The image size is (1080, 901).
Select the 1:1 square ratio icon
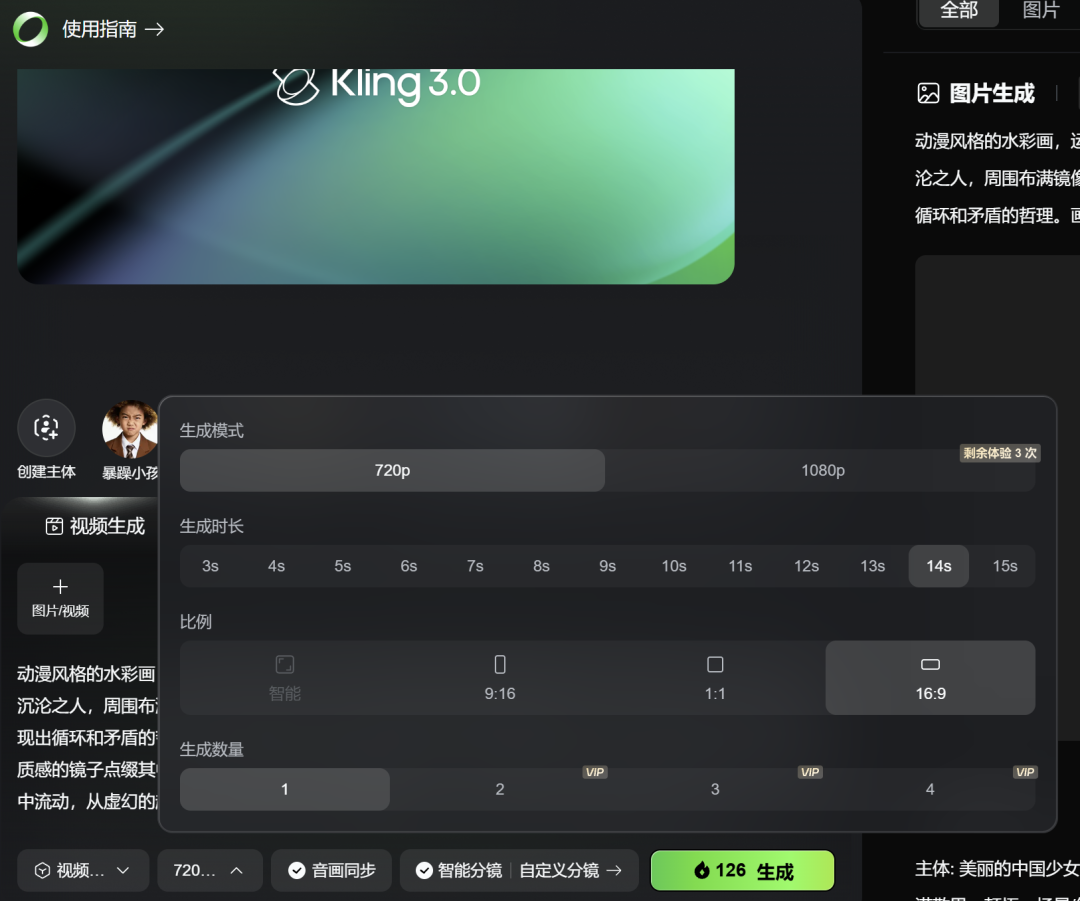[x=715, y=665]
